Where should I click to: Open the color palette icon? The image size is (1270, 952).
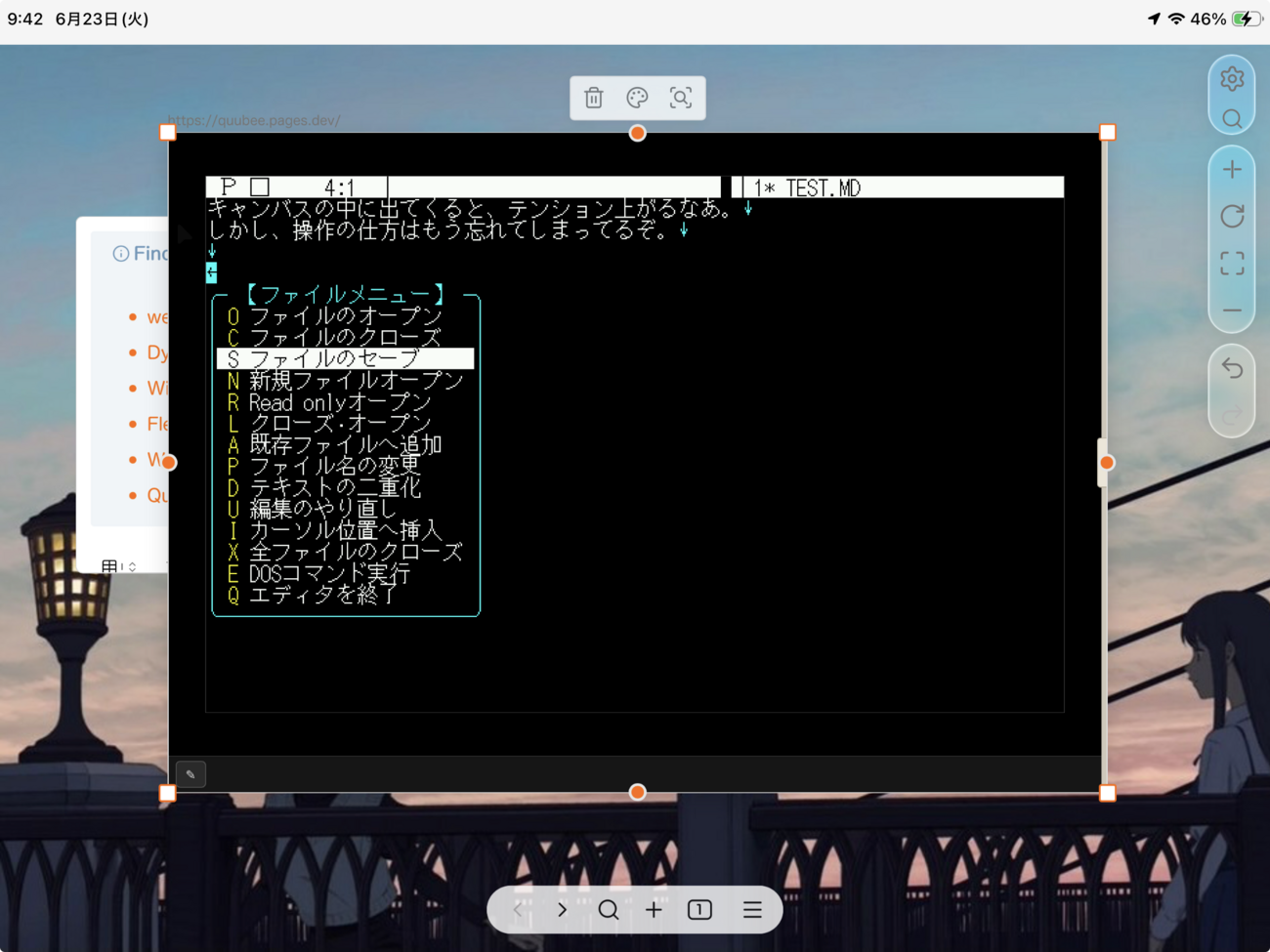[x=637, y=98]
